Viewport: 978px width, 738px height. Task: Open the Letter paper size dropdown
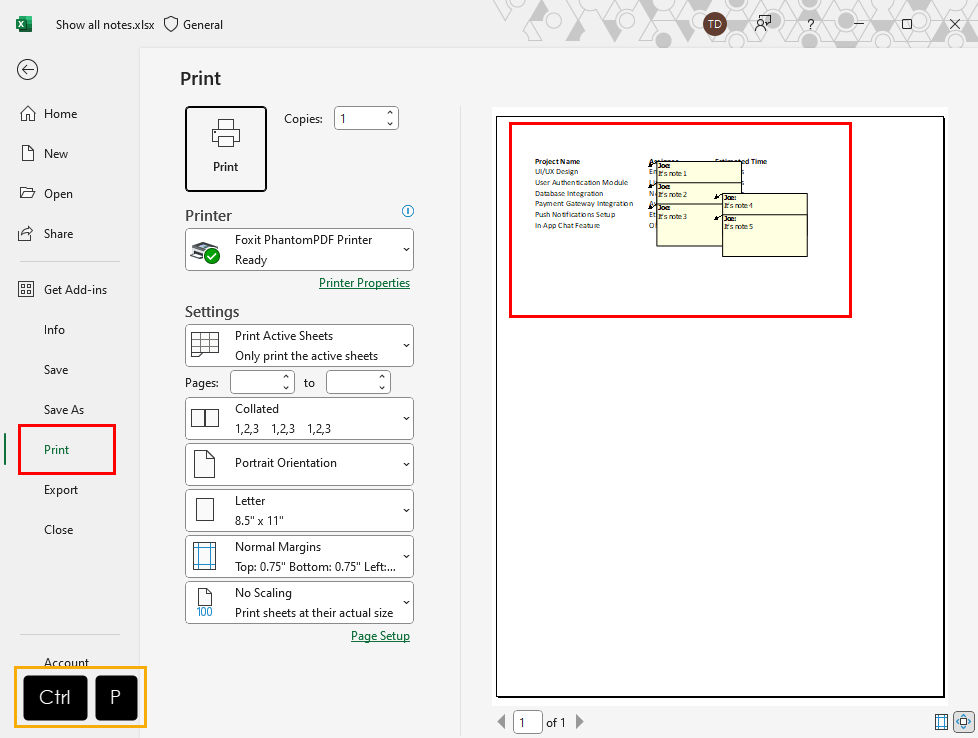(299, 510)
